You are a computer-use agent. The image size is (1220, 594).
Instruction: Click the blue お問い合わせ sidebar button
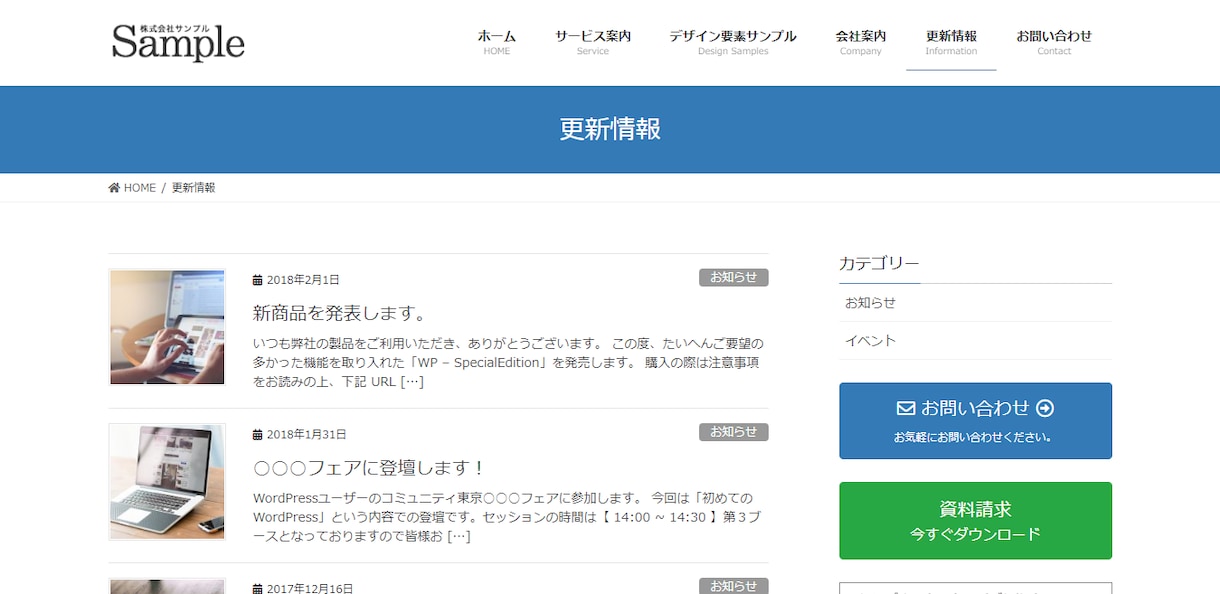point(975,421)
